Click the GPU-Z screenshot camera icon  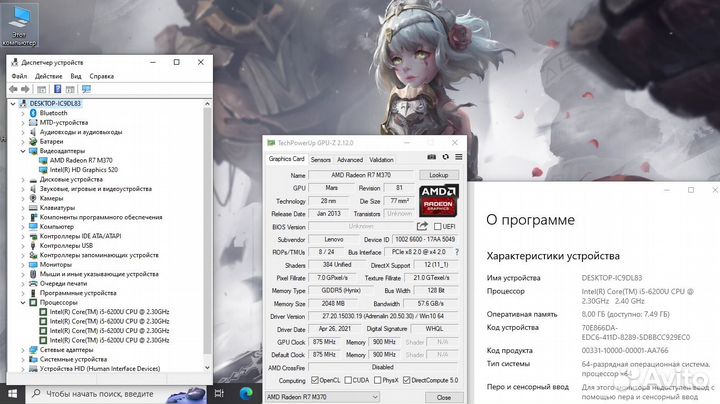click(x=432, y=157)
